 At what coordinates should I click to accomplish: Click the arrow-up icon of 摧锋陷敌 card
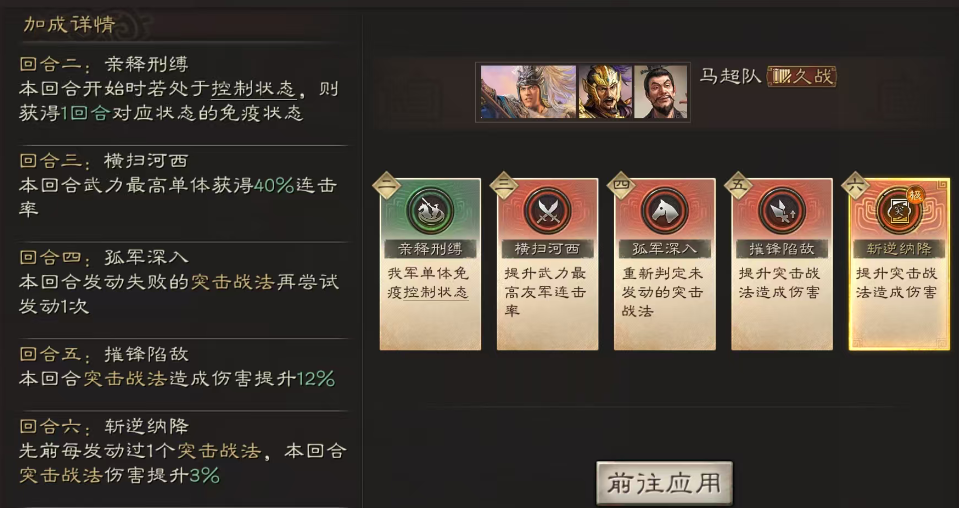click(782, 210)
